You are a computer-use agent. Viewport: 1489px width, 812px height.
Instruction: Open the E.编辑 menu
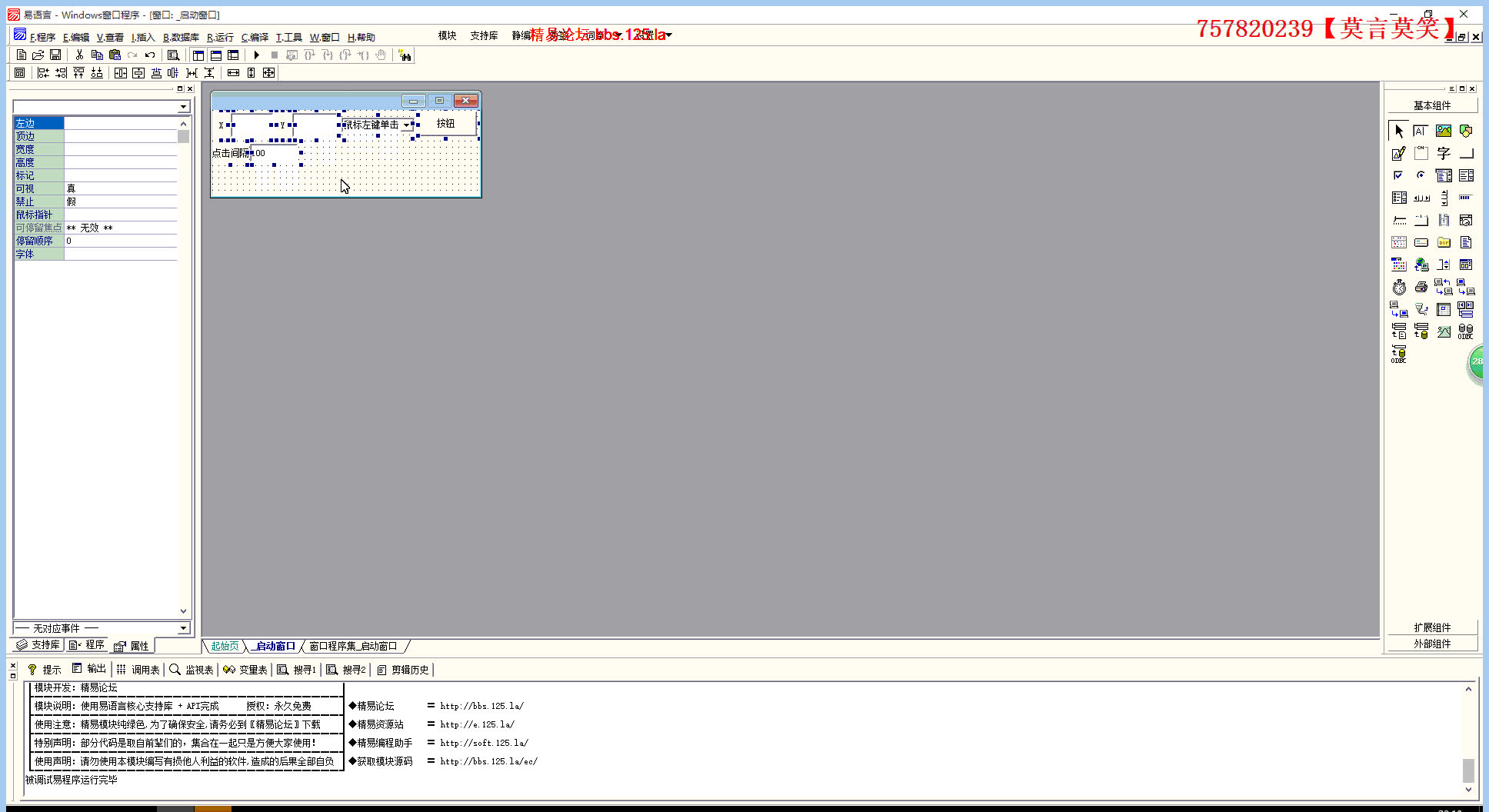pyautogui.click(x=76, y=37)
